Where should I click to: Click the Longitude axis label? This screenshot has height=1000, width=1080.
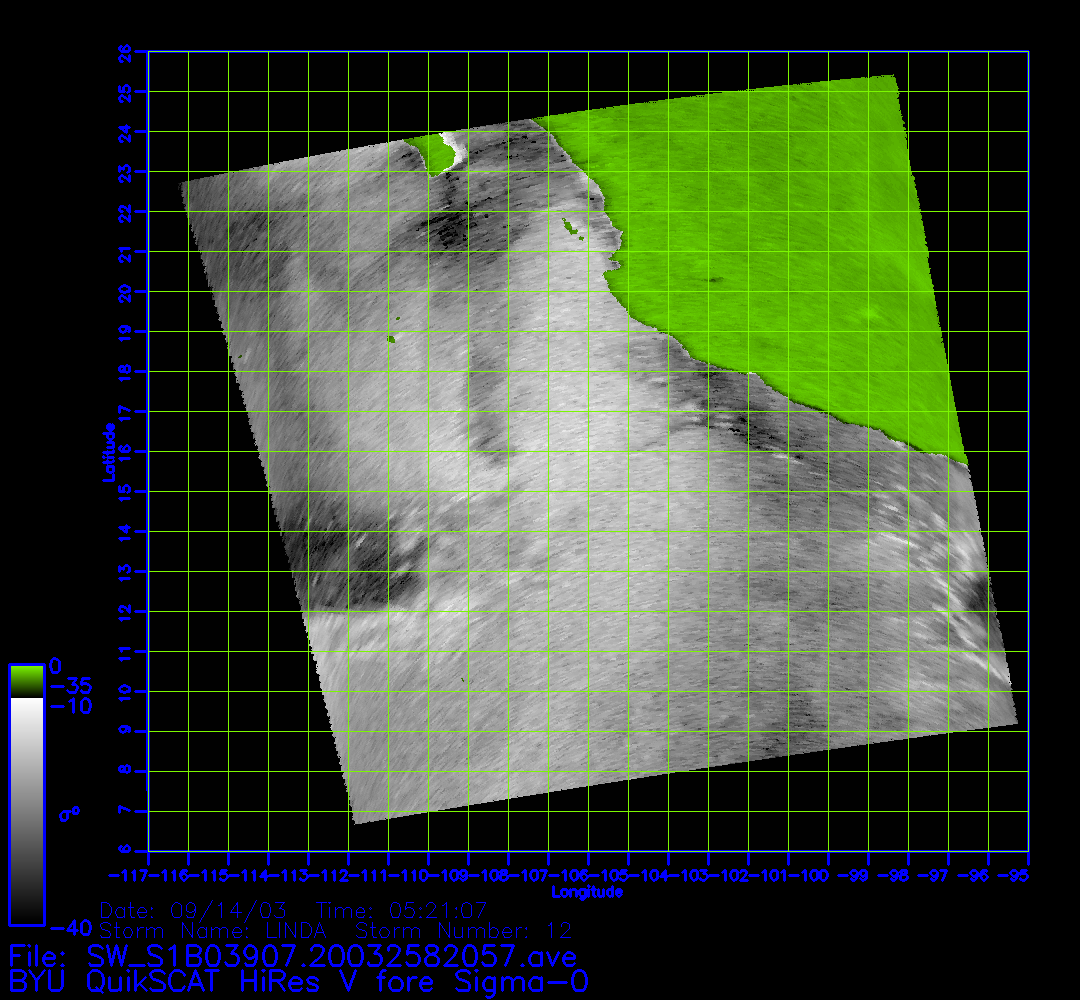587,891
